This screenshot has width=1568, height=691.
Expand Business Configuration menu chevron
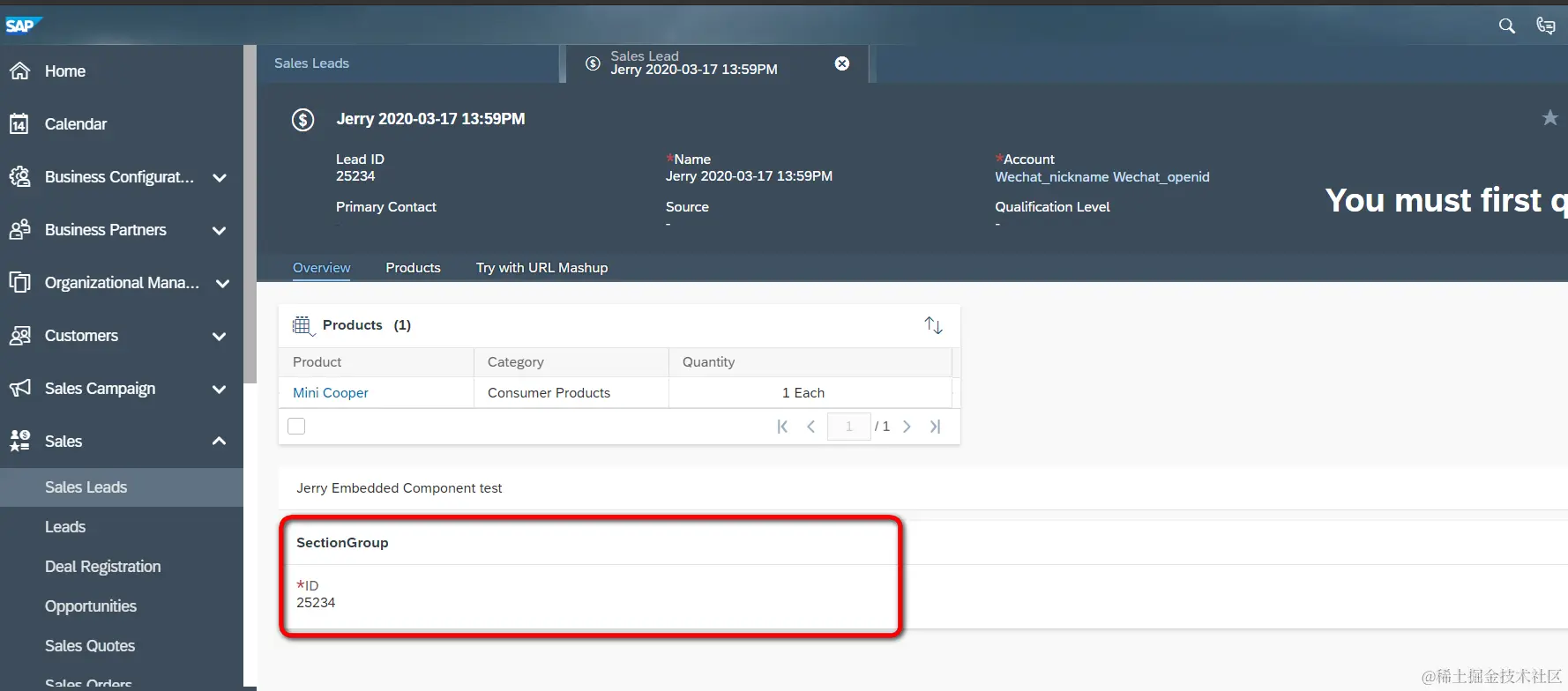click(x=220, y=178)
